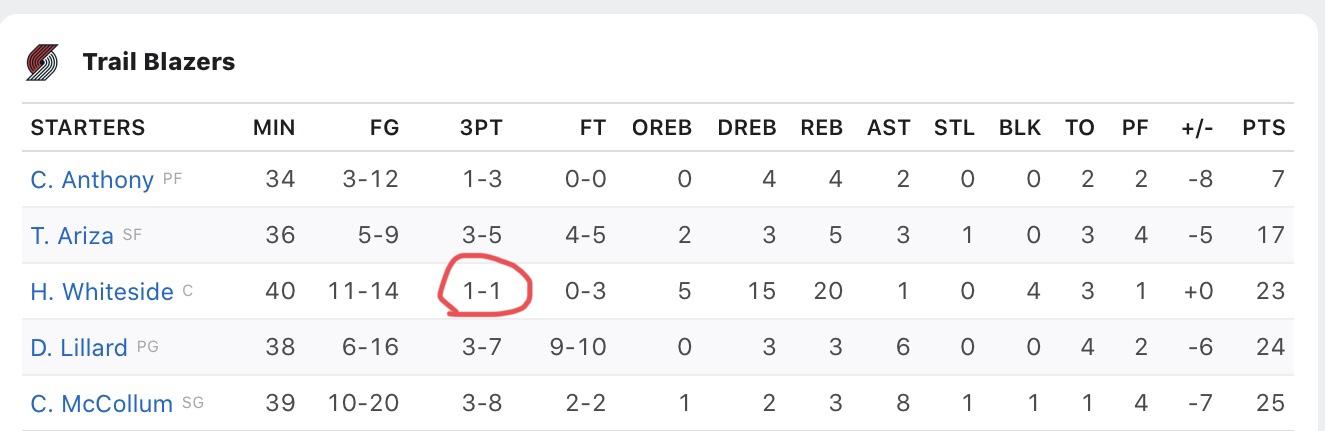Click the MIN column header

(x=274, y=128)
